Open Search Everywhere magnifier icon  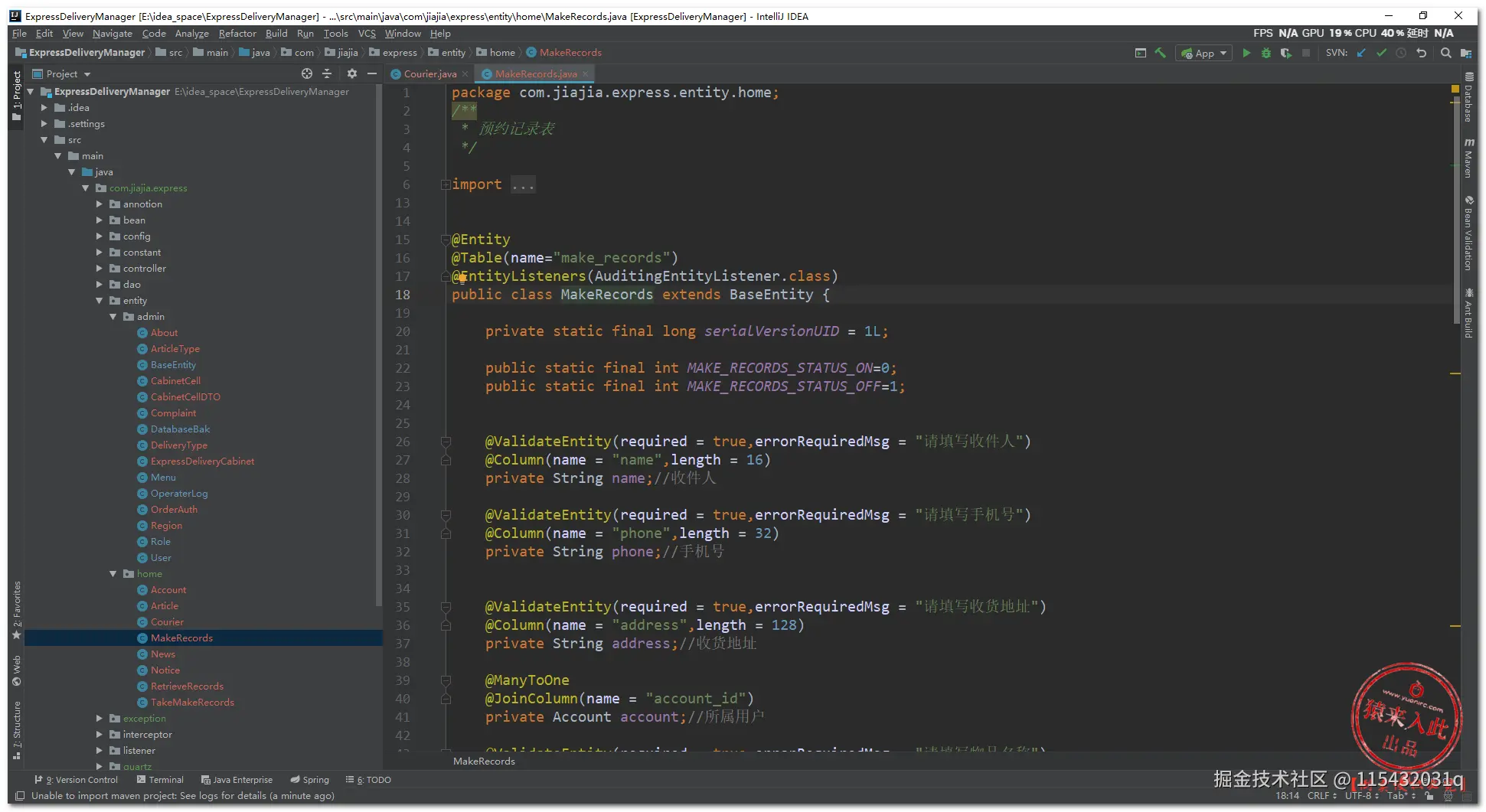(1445, 53)
